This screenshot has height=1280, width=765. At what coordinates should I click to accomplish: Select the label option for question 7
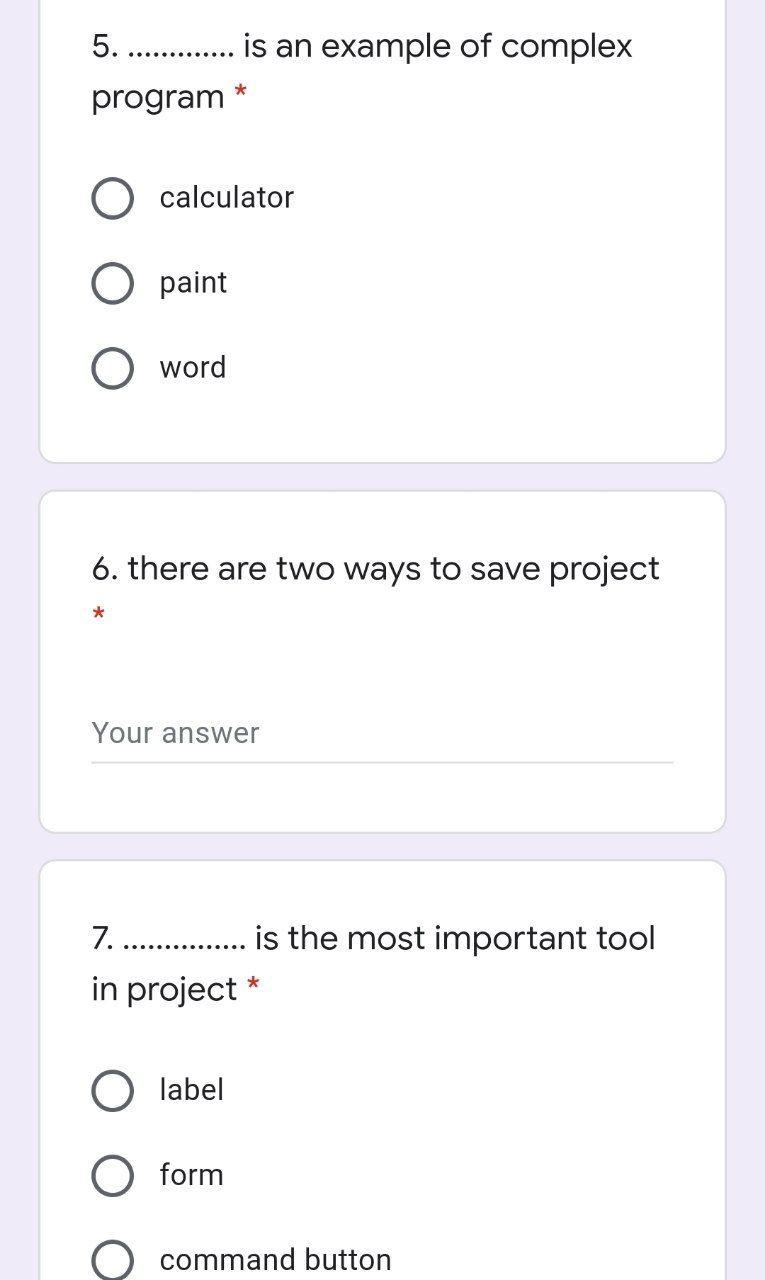(112, 1090)
